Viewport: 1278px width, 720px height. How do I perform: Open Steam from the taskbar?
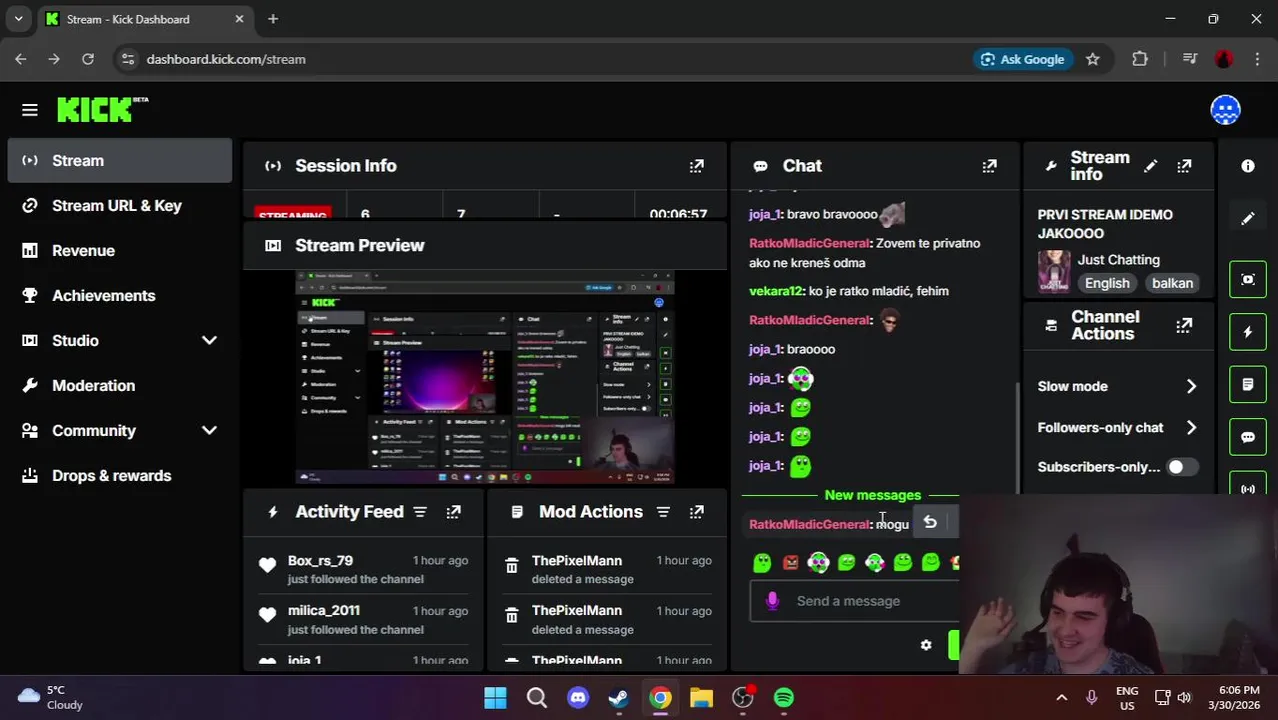(619, 697)
